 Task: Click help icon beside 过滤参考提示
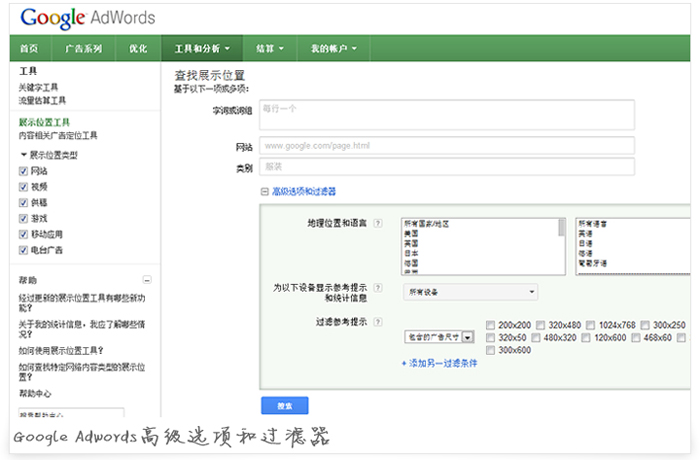coord(378,322)
